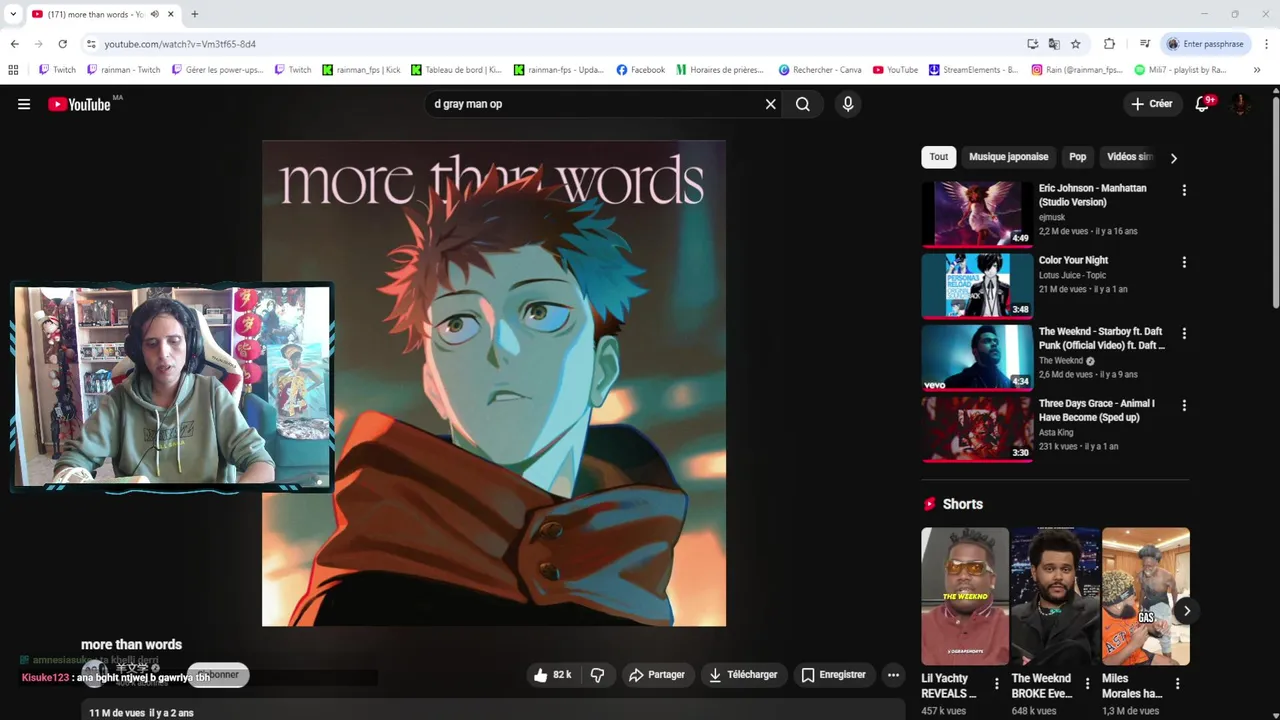Select the Tout filter chip

click(x=939, y=157)
